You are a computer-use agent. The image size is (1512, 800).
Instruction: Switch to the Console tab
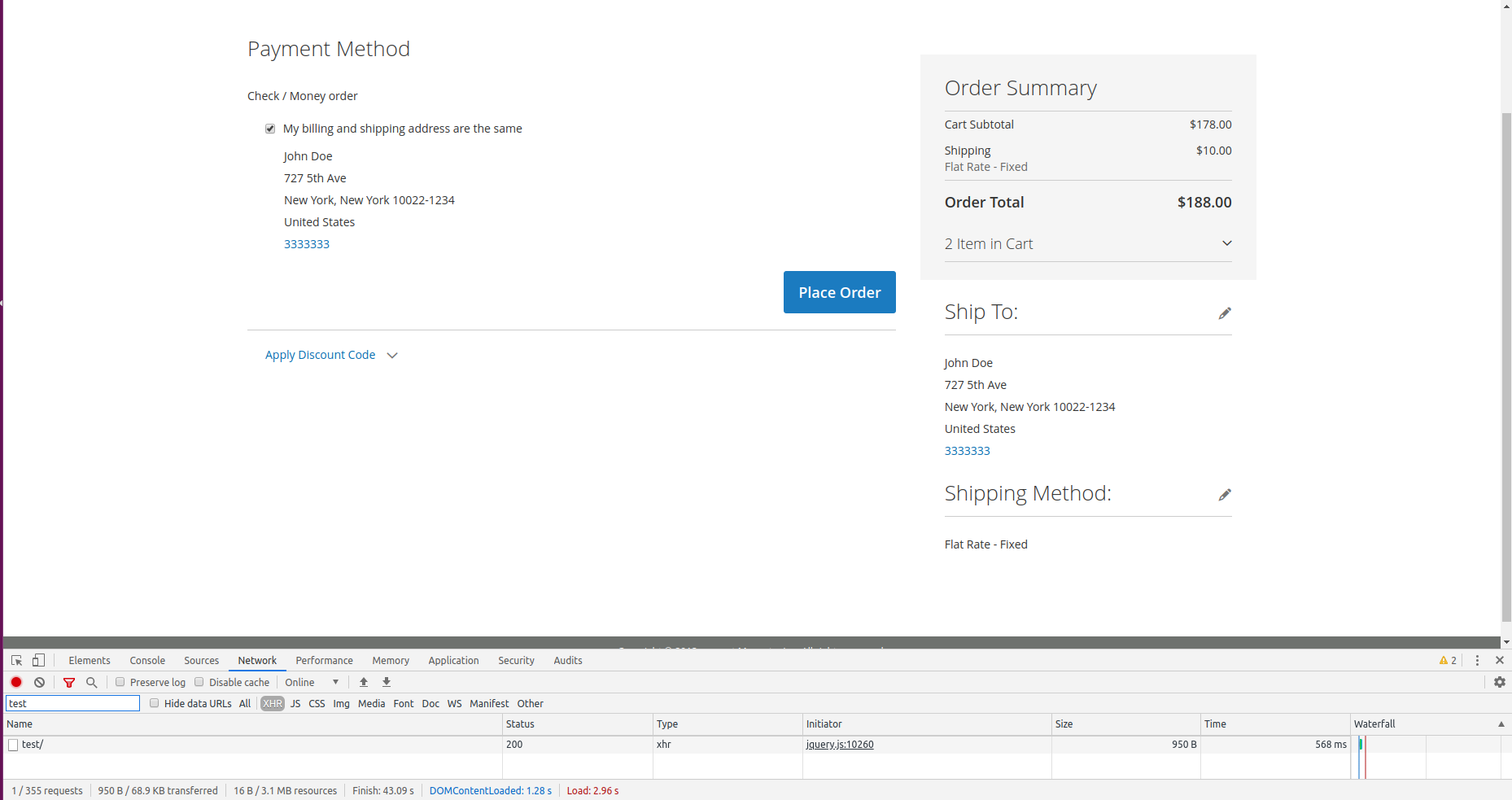pos(147,660)
